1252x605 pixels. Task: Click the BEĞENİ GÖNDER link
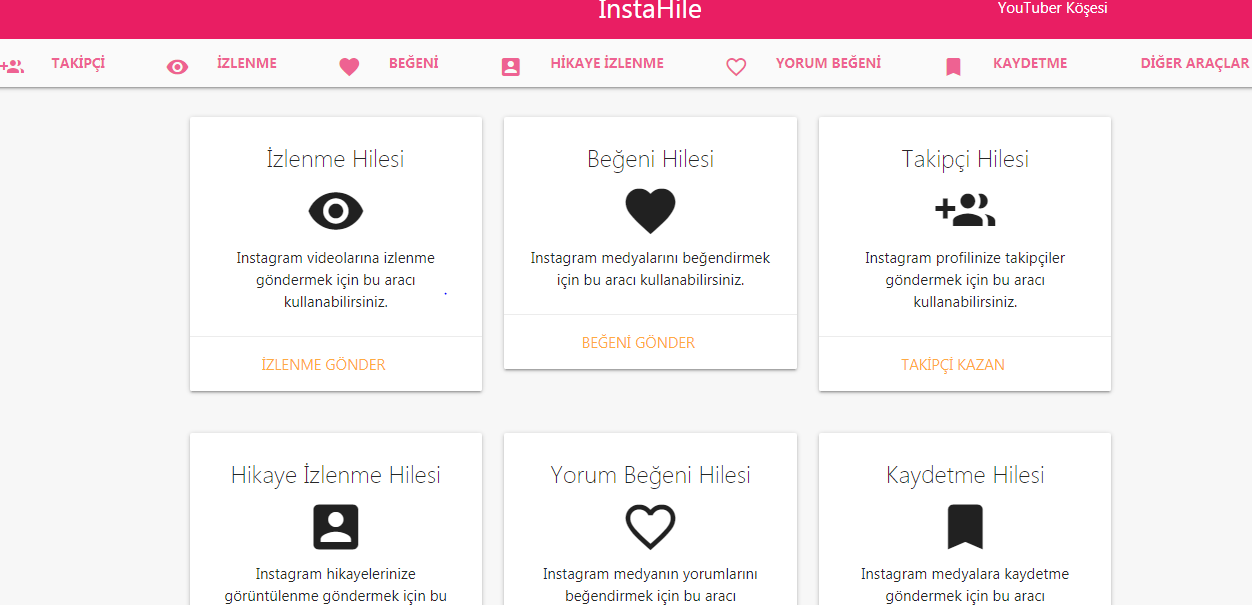click(638, 343)
